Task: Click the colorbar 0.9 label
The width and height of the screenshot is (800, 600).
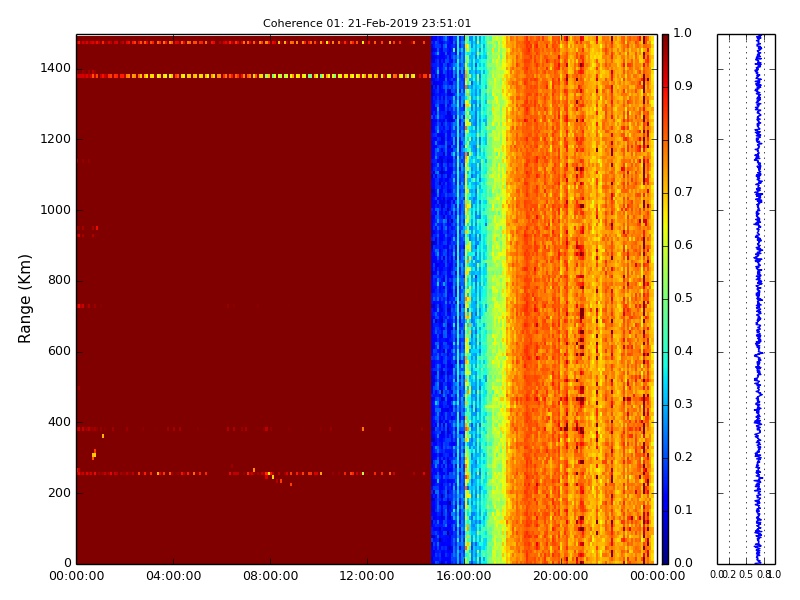Action: coord(683,86)
